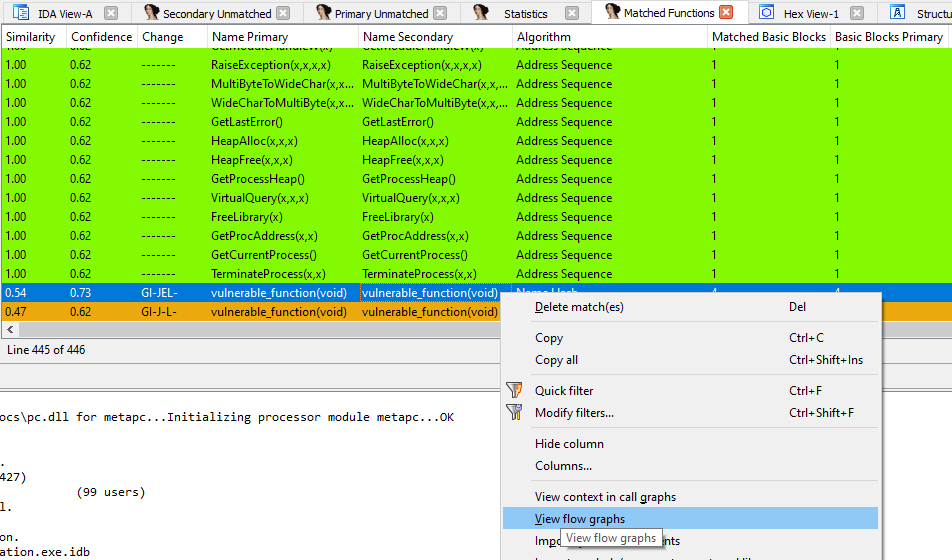Open the Columns... dialog entry
The width and height of the screenshot is (952, 560).
point(563,465)
